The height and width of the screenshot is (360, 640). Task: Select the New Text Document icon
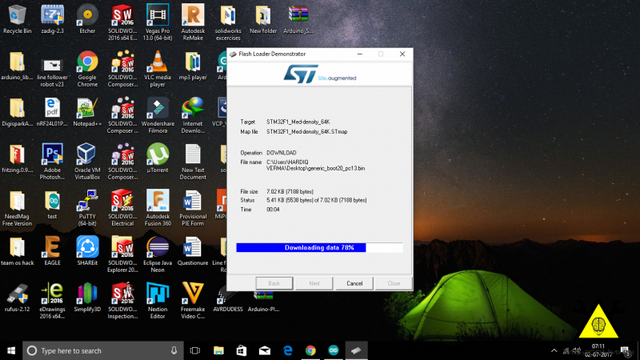193,162
